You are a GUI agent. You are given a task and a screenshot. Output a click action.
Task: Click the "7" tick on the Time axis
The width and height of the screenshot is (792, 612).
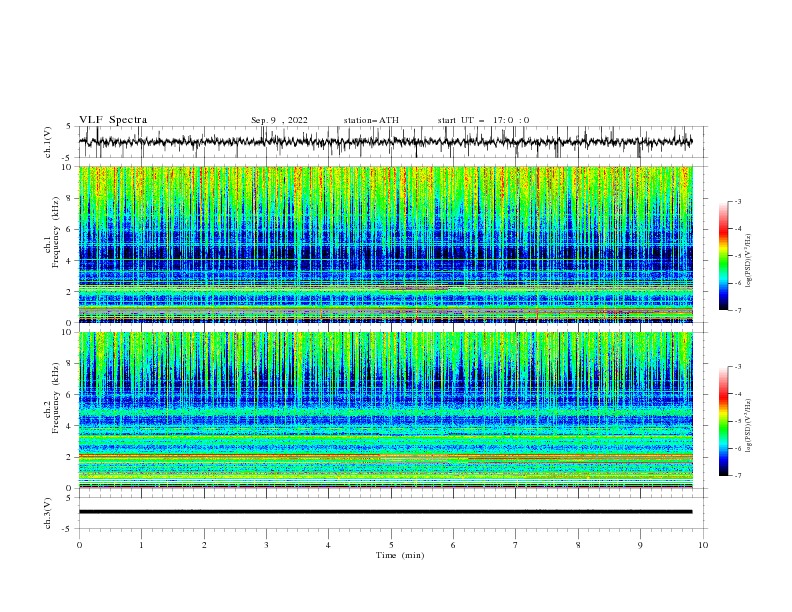516,545
